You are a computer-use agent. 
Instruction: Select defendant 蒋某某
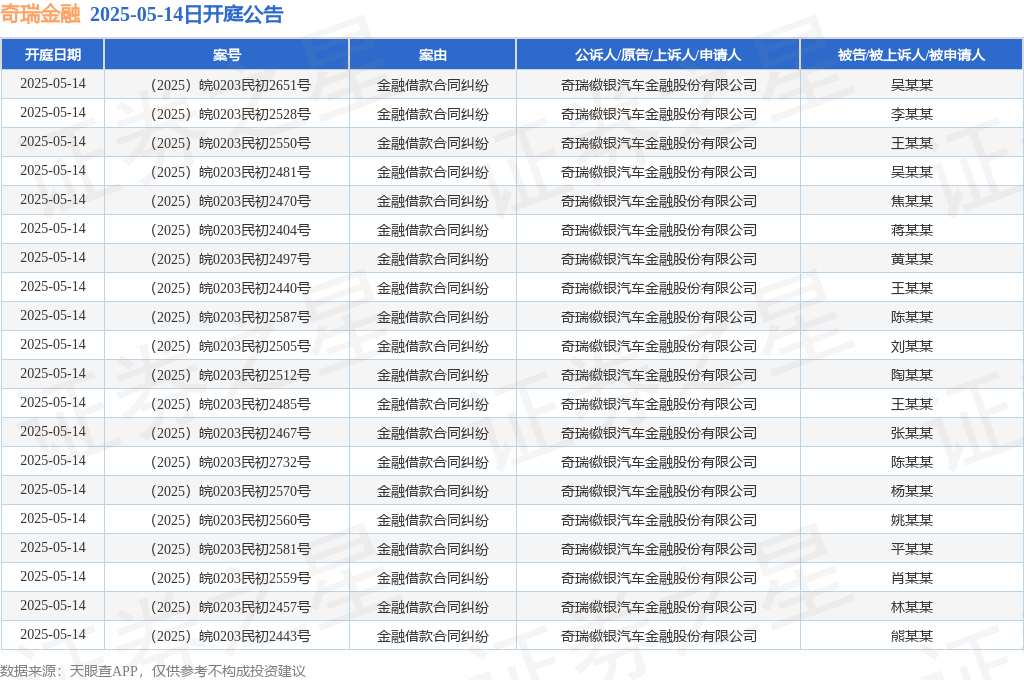point(912,230)
